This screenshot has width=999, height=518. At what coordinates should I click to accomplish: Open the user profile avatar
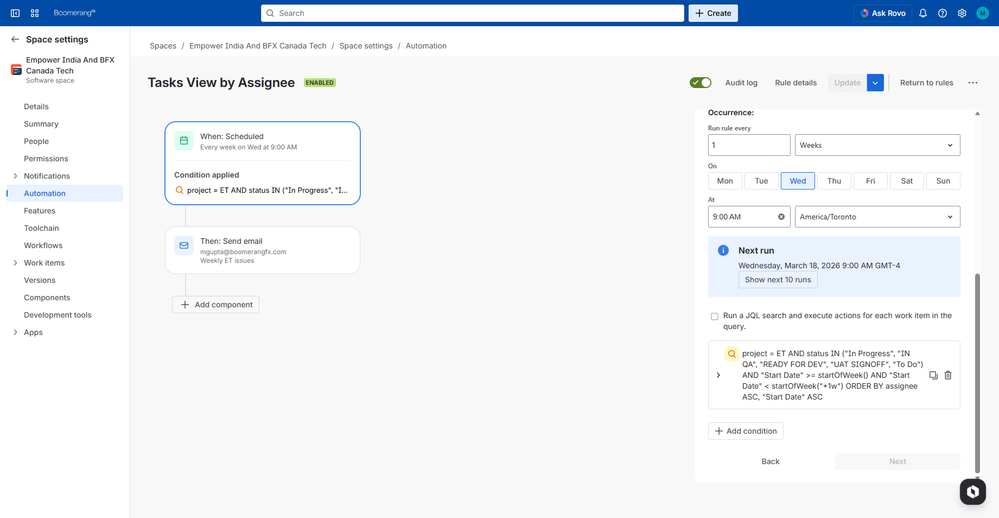point(982,13)
